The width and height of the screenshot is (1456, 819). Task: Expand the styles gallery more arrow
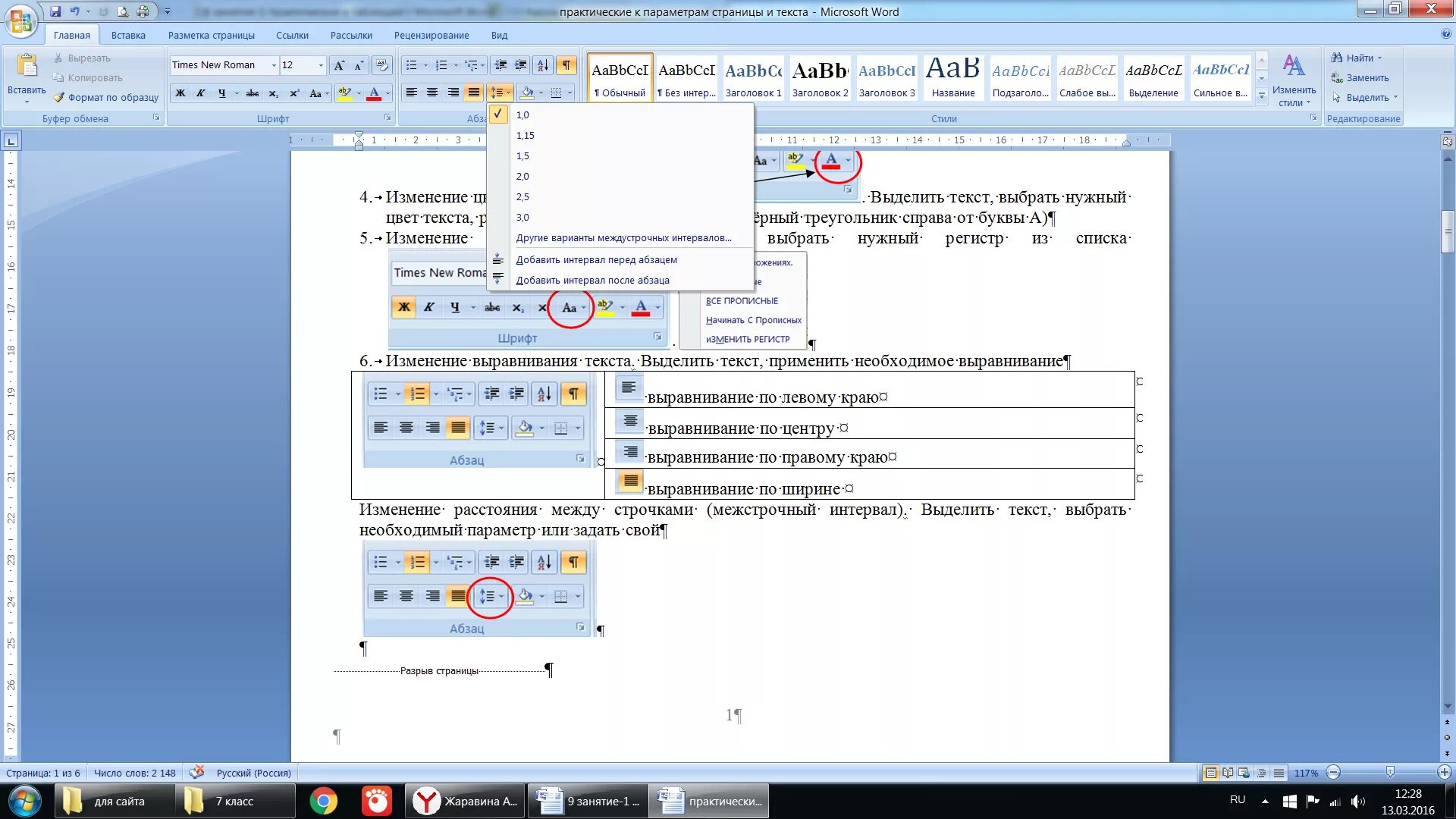(1262, 96)
